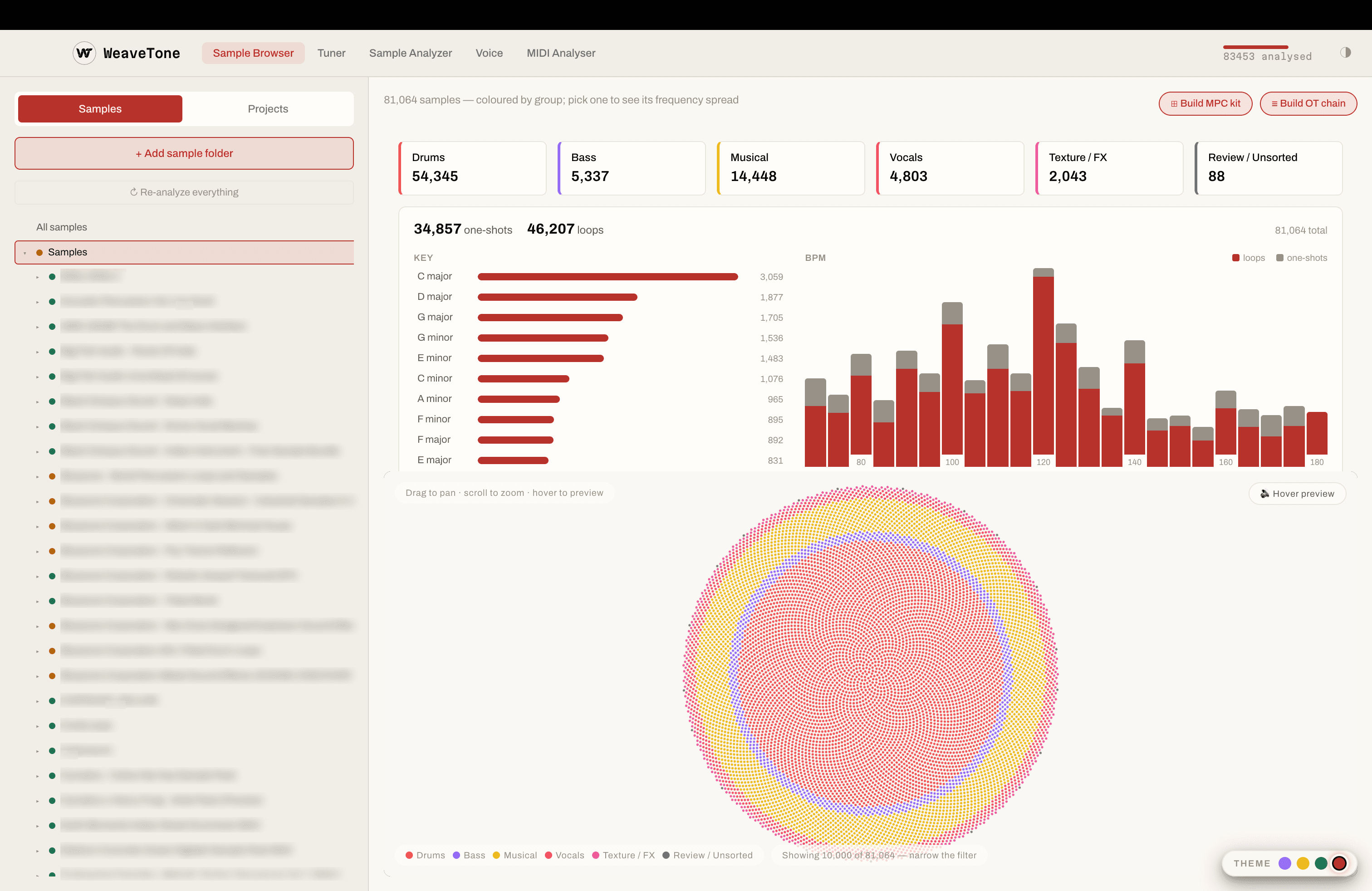The image size is (1372, 891).
Task: Select the Vocals group card
Action: [x=950, y=168]
